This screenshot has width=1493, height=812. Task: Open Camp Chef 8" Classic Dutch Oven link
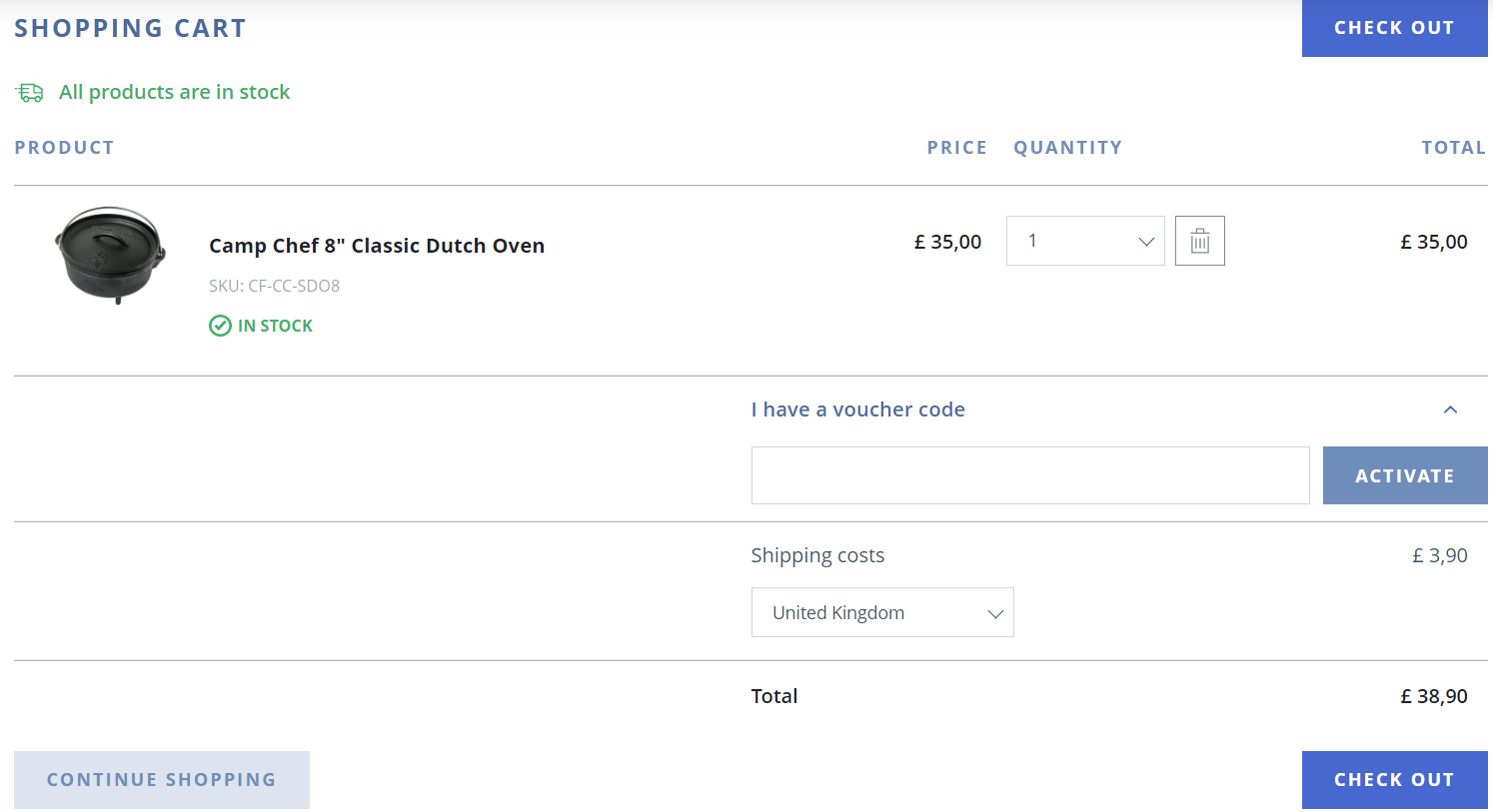[377, 246]
